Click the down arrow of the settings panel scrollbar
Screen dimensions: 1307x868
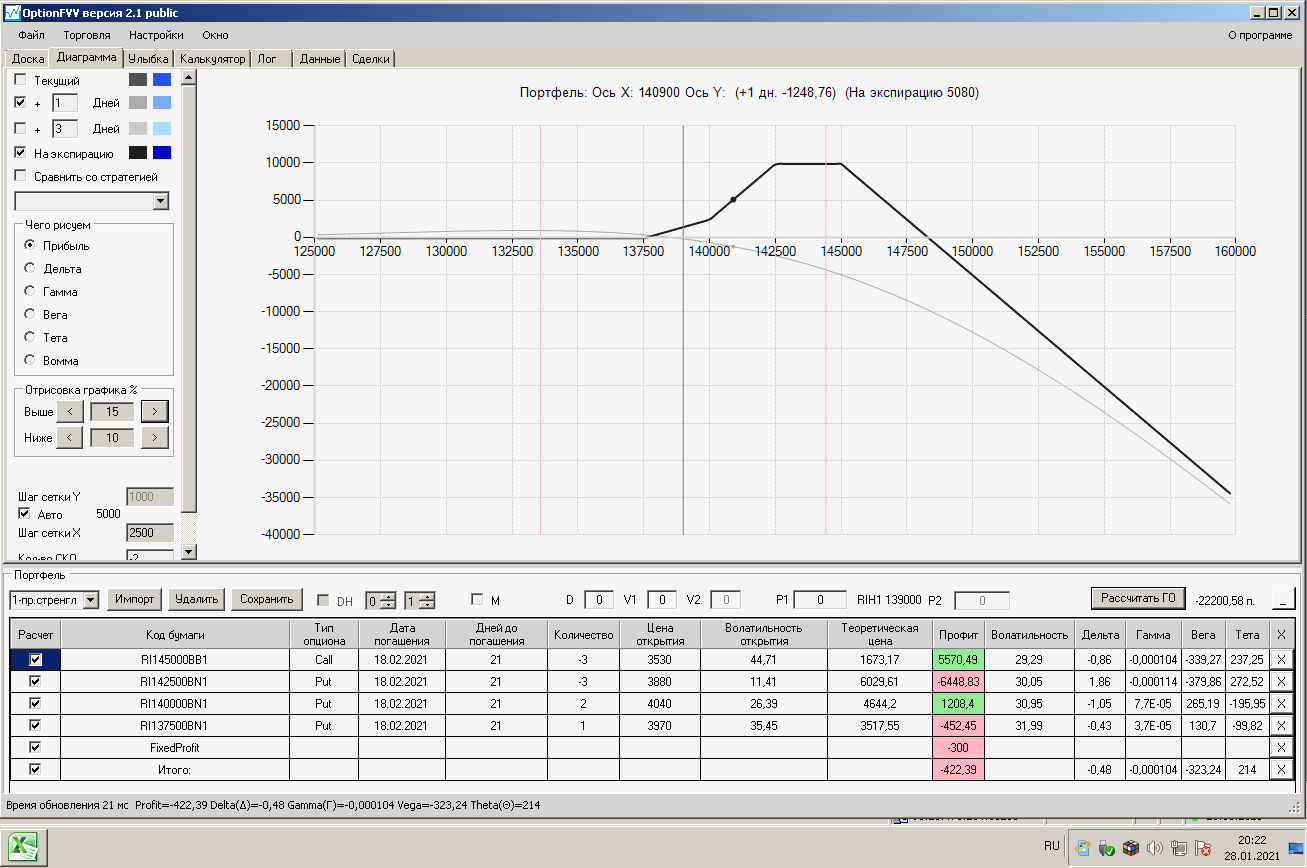(x=189, y=551)
